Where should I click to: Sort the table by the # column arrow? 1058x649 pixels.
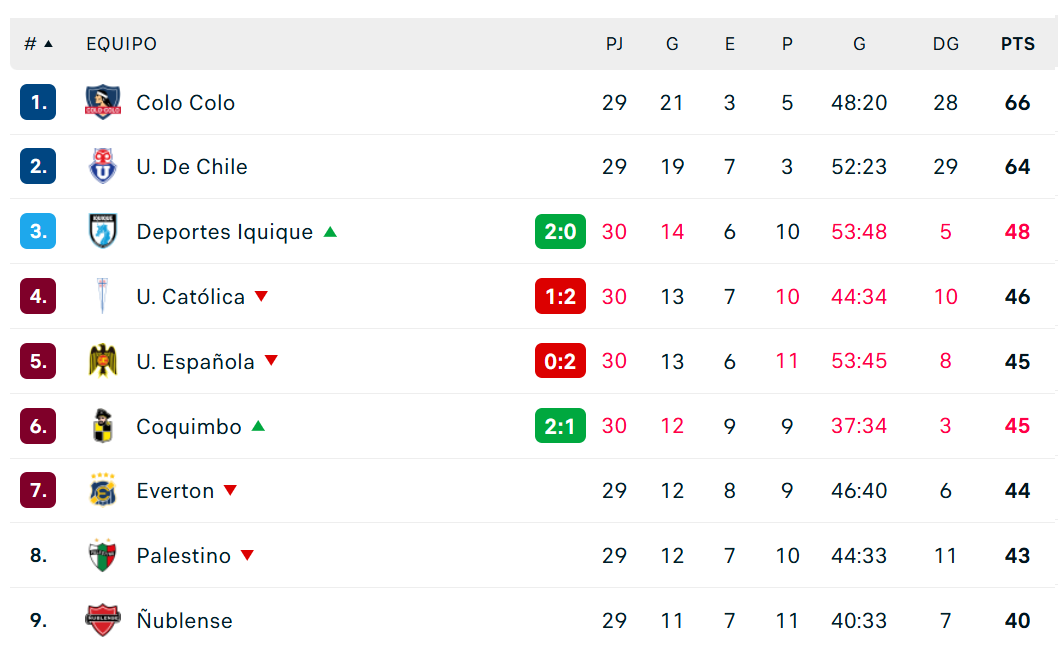[x=49, y=44]
